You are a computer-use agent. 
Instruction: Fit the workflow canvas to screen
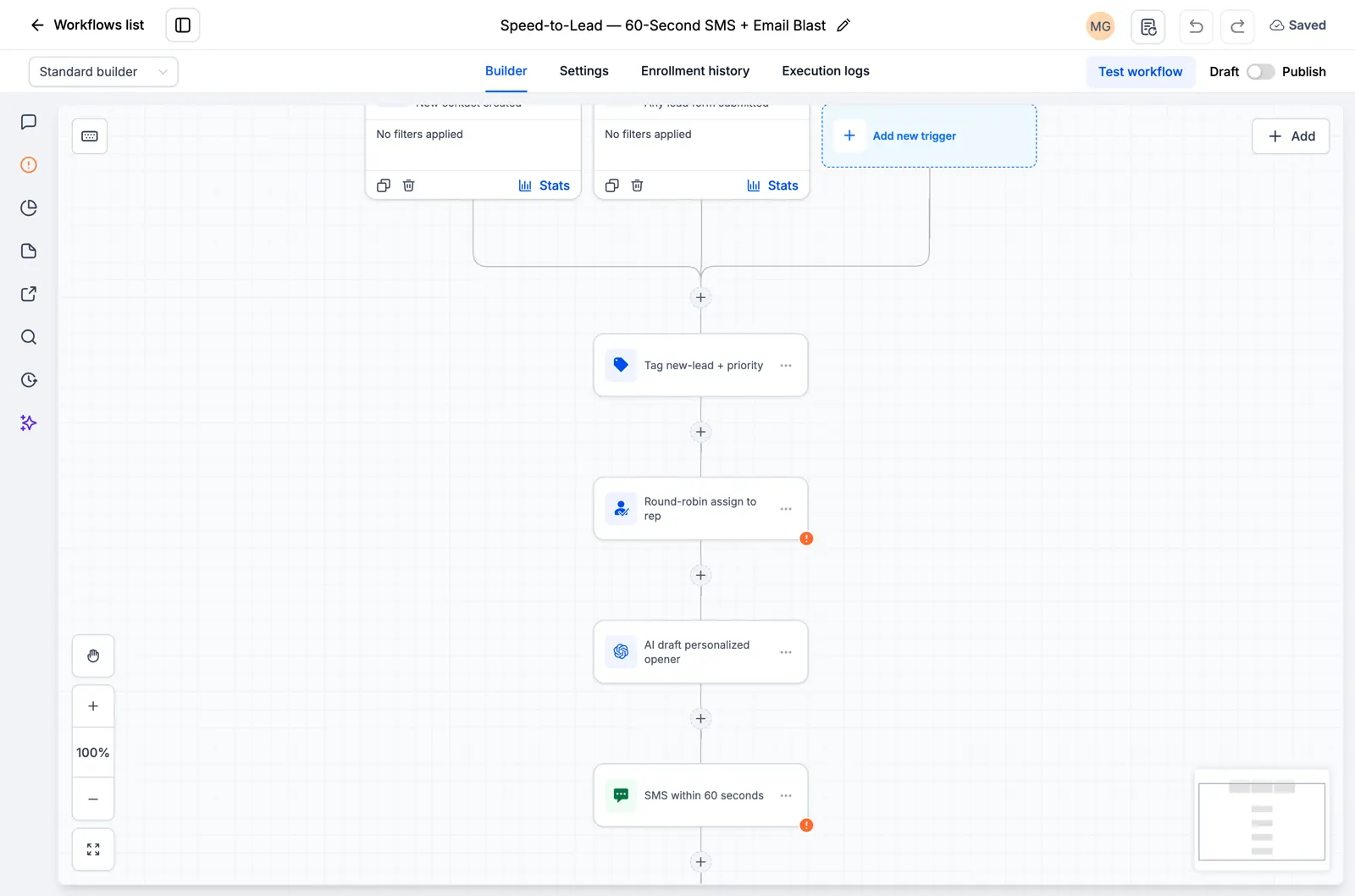93,849
